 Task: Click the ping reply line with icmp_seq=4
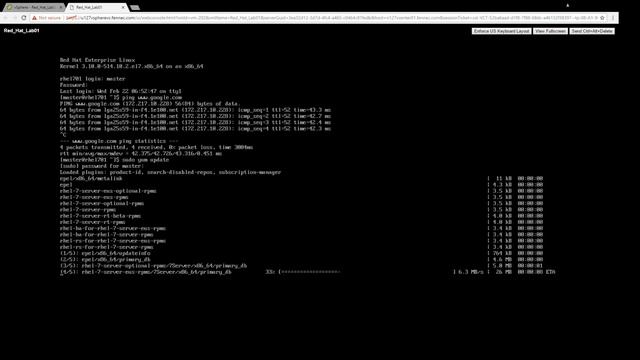coord(195,129)
